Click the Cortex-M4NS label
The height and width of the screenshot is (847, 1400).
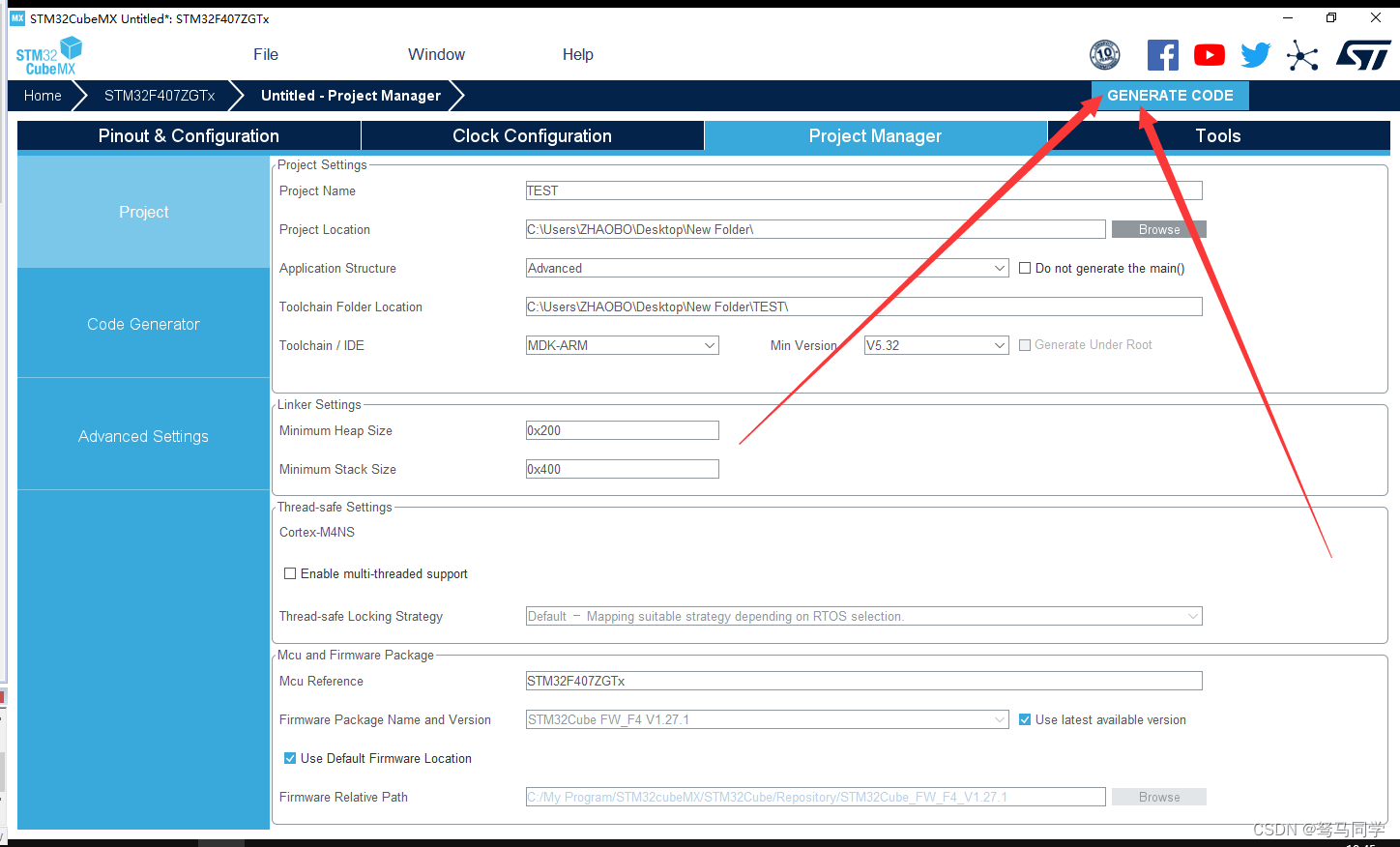click(317, 532)
